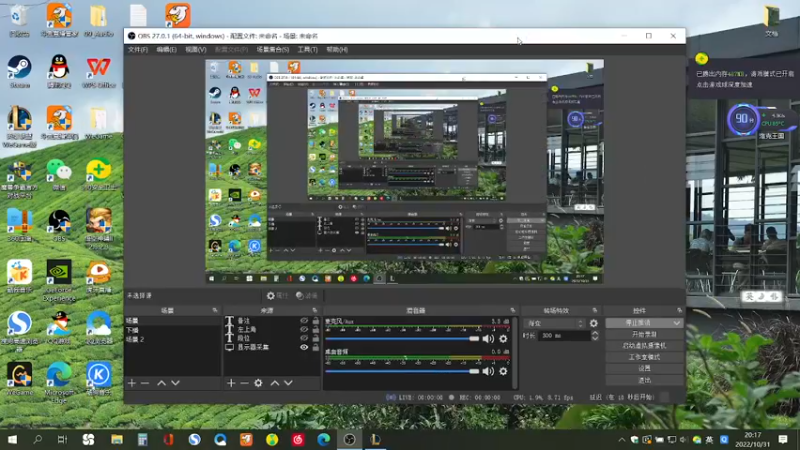800x450 pixels.
Task: Open the WPS Office desktop shortcut
Action: point(98,71)
